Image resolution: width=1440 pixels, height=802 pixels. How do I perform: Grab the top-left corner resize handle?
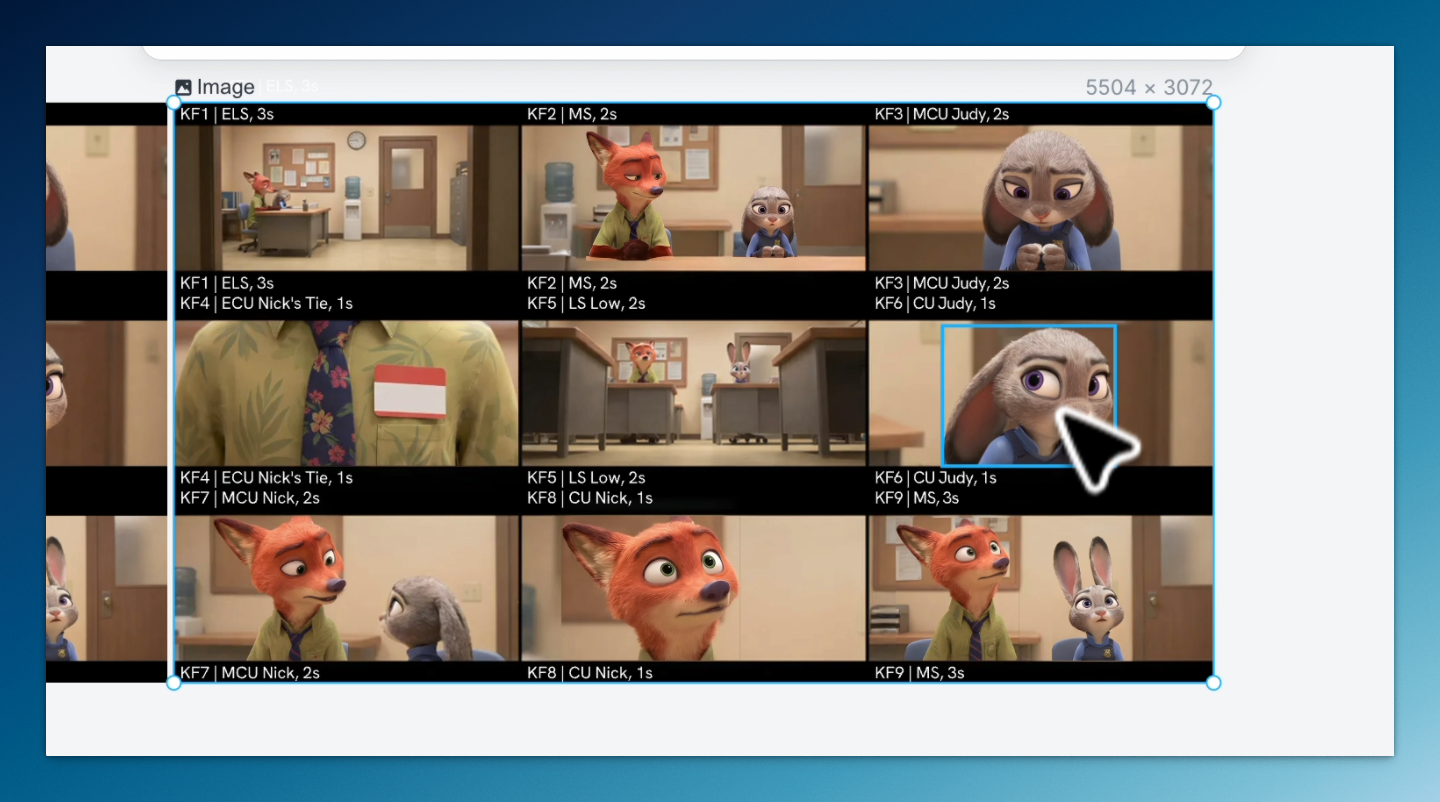[174, 102]
